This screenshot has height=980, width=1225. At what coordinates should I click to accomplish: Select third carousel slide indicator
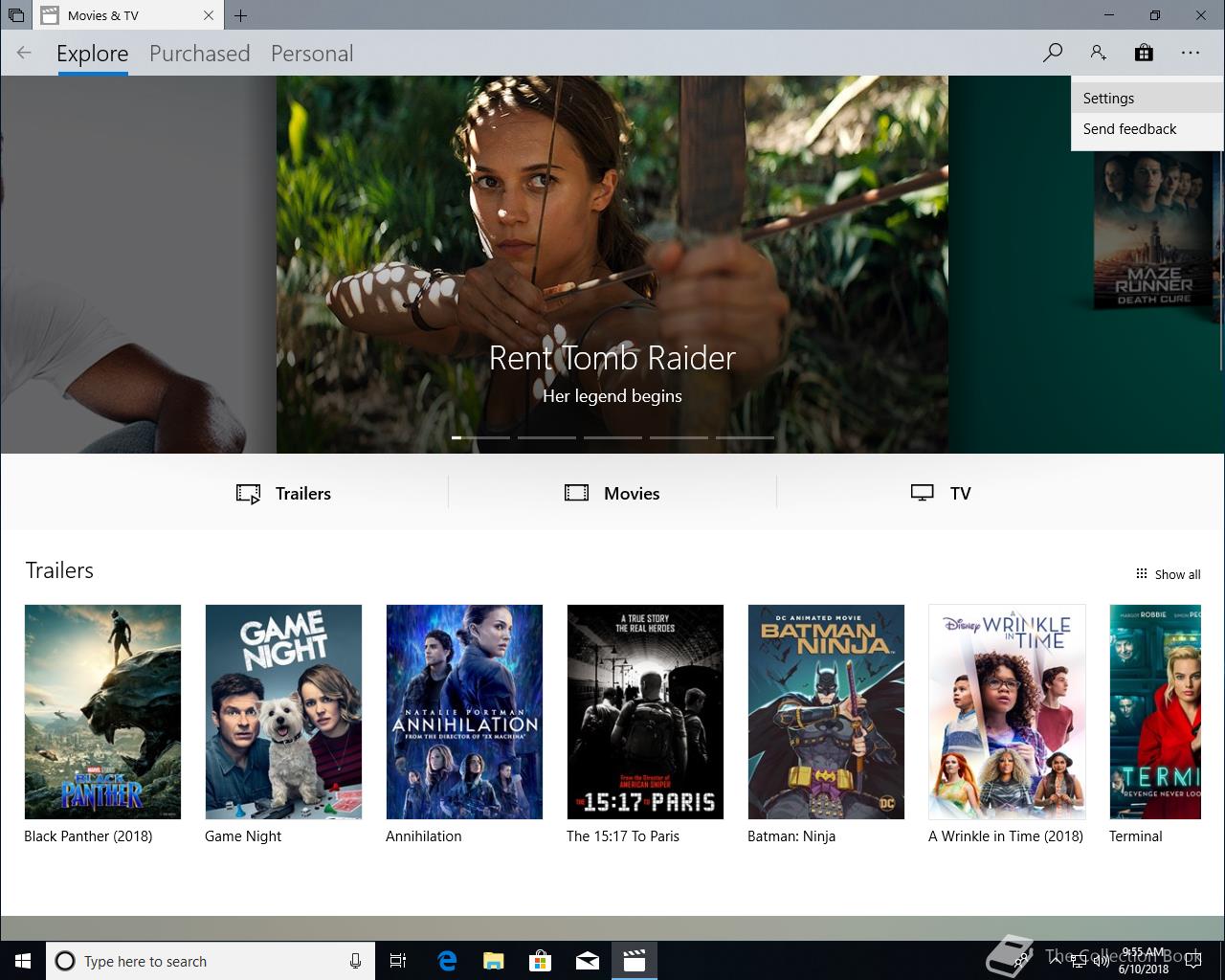click(x=612, y=437)
